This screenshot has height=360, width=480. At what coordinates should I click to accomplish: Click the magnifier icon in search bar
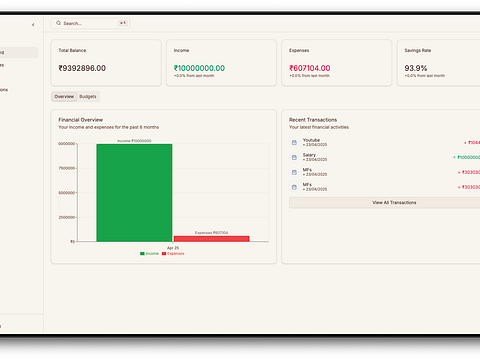click(x=59, y=23)
